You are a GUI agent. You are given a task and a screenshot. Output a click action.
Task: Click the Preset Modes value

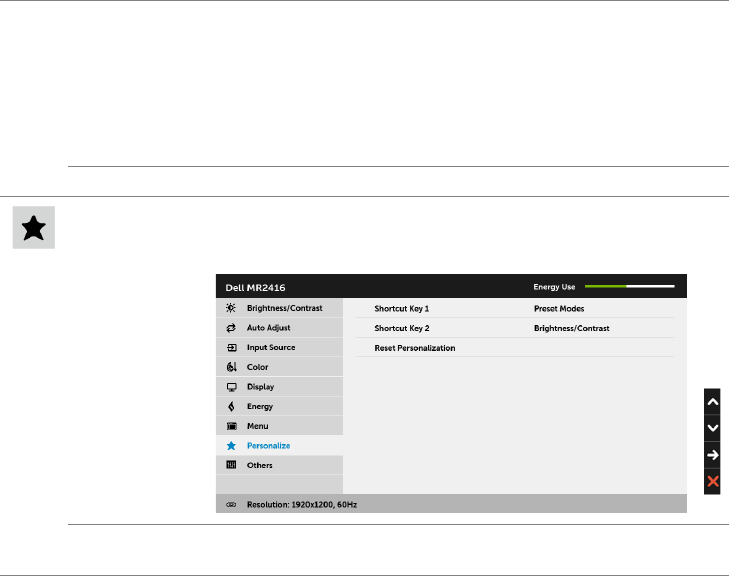click(x=559, y=309)
